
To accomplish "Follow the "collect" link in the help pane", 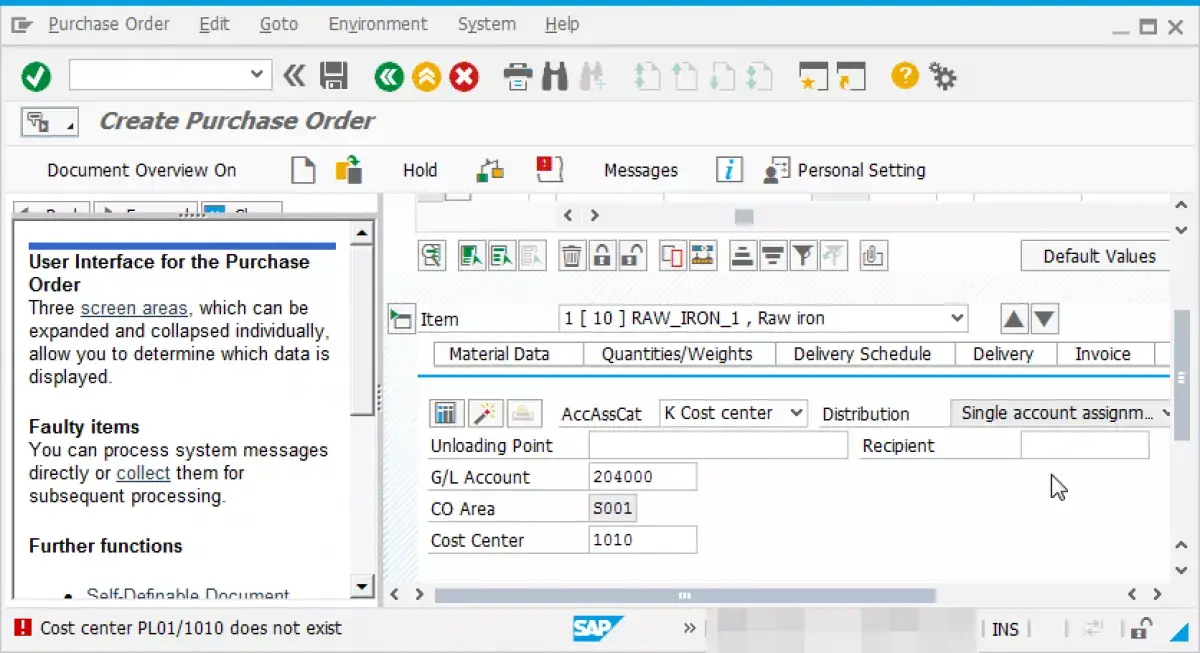I will click(144, 473).
